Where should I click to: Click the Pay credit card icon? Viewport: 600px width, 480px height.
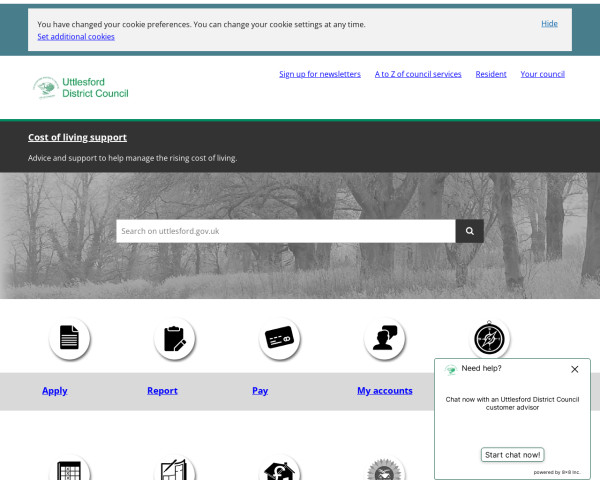click(280, 339)
